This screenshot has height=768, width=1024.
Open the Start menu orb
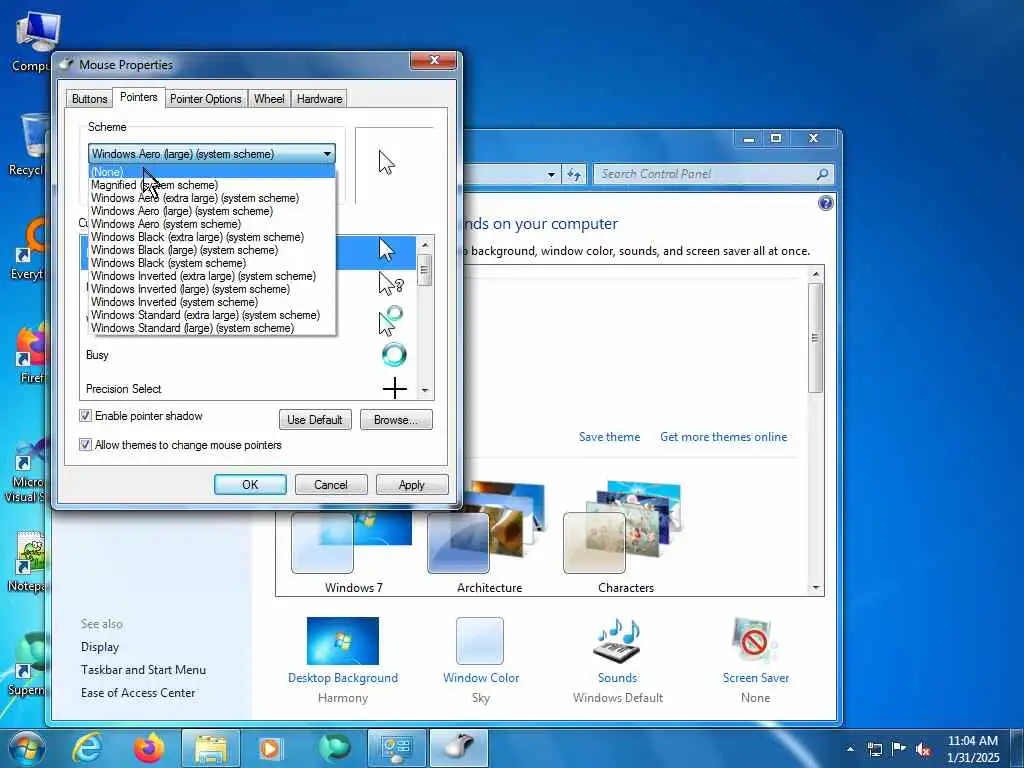coord(25,748)
